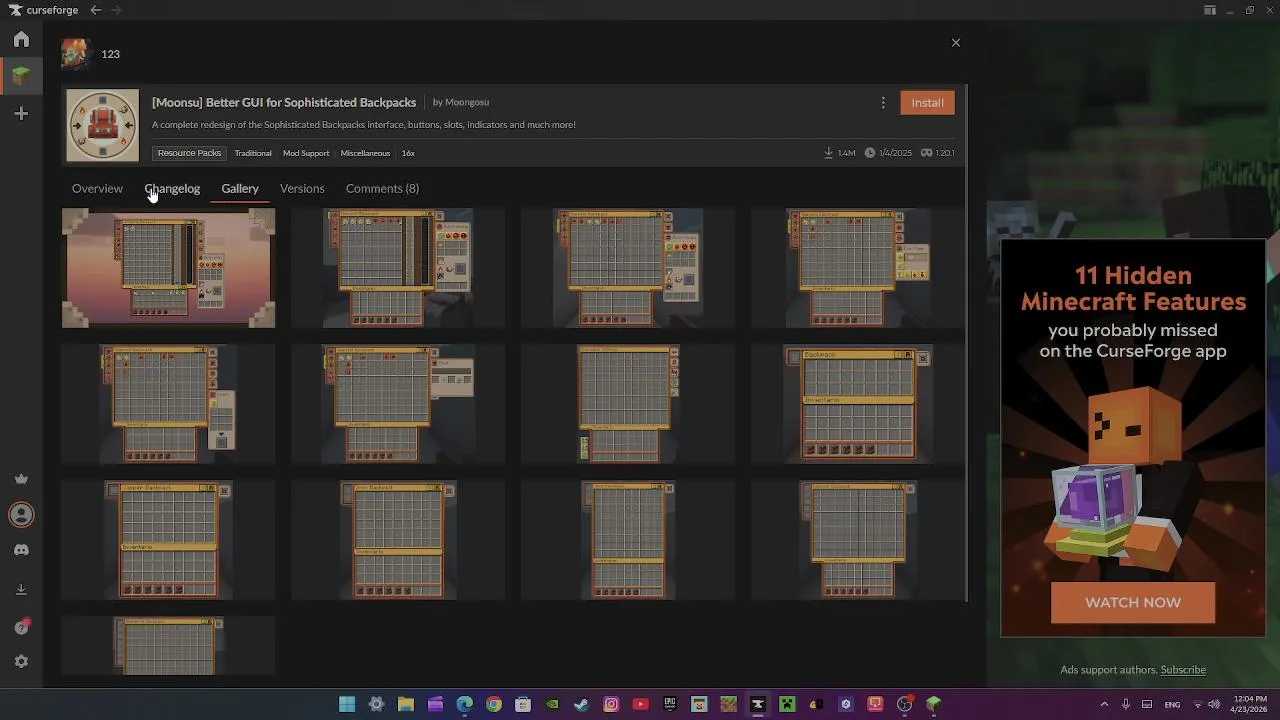Install the Better GUI resource pack

[x=927, y=103]
